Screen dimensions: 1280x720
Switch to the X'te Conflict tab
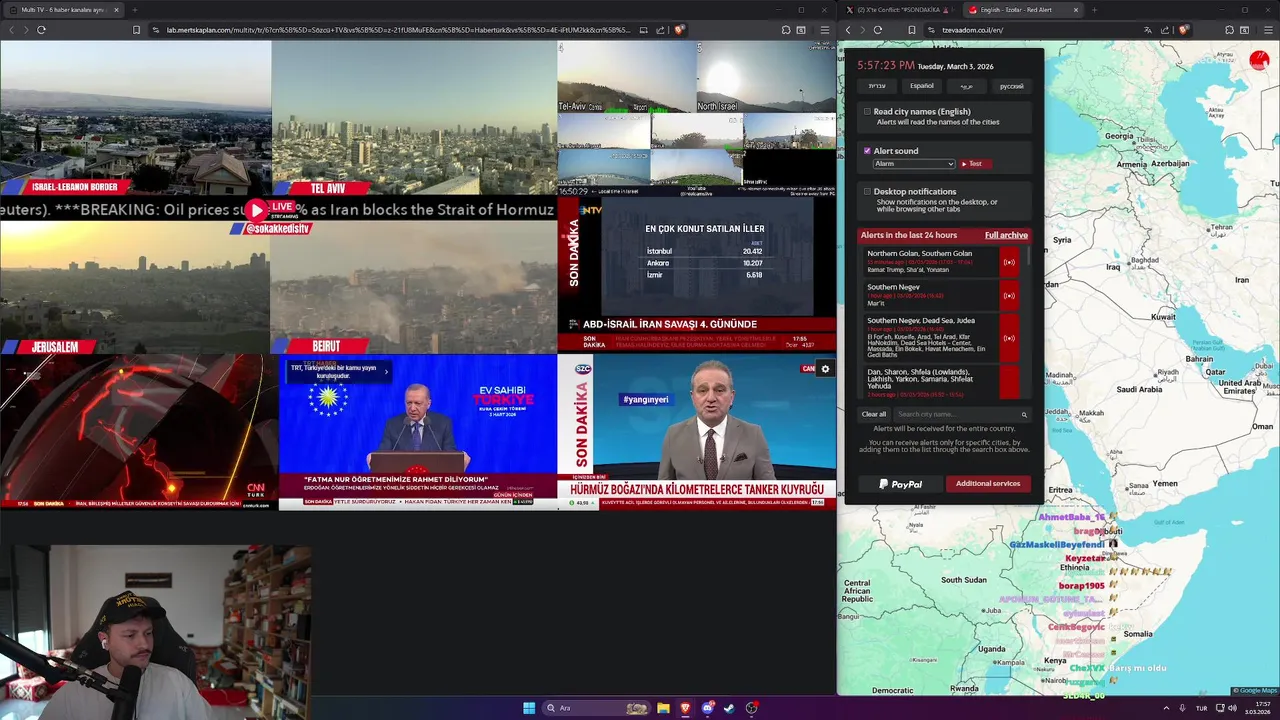coord(898,10)
